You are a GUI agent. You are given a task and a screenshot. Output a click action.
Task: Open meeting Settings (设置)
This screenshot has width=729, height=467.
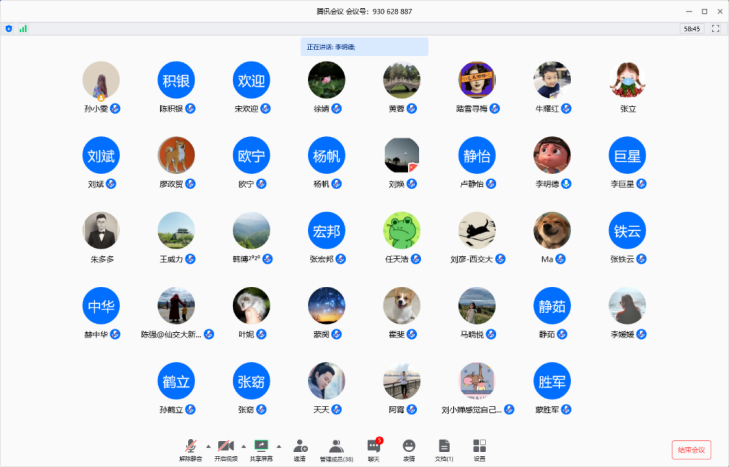(479, 446)
